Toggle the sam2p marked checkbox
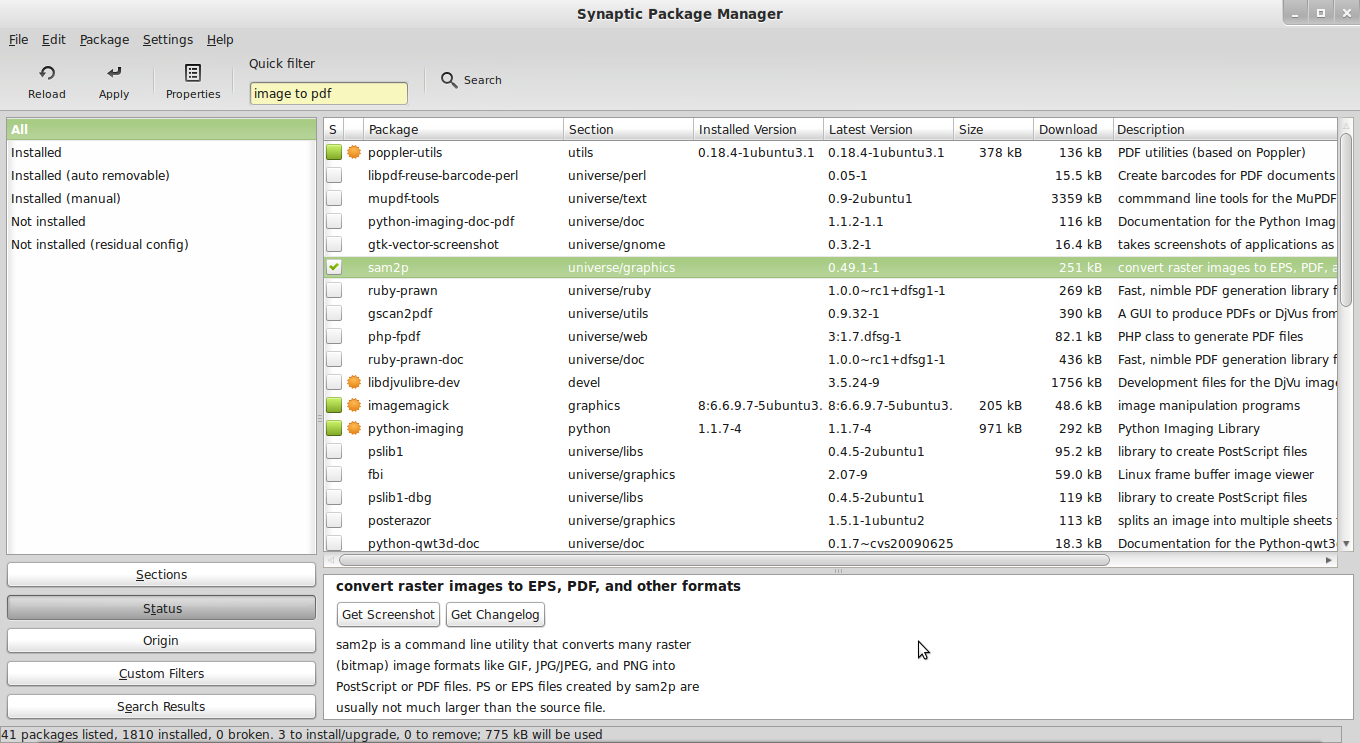1360x743 pixels. pos(334,268)
